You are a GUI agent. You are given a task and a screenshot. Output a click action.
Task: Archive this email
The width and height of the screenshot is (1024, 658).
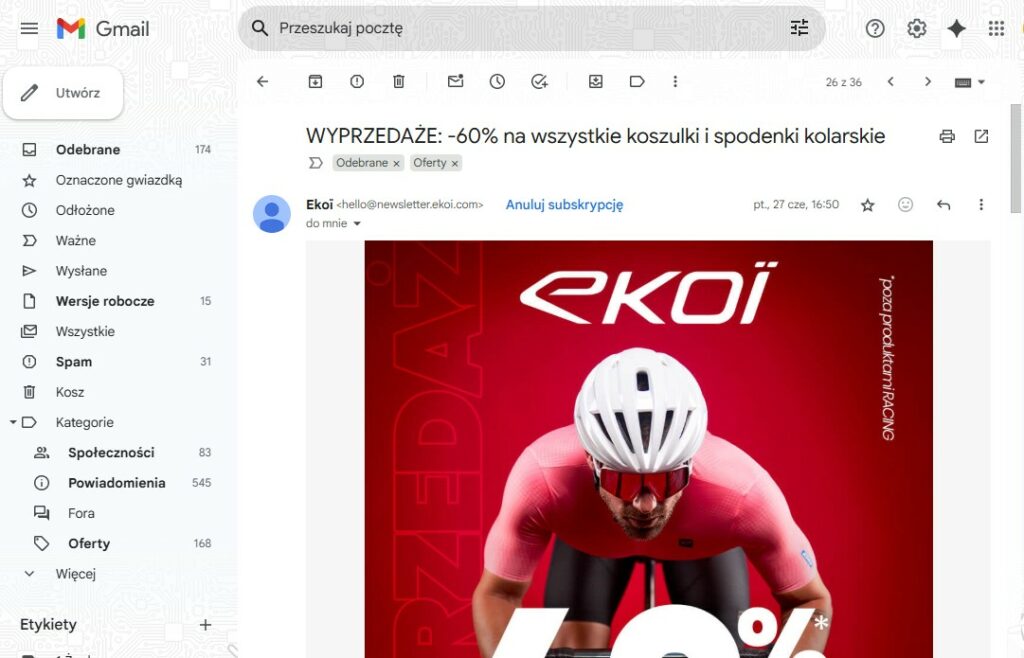click(x=315, y=82)
